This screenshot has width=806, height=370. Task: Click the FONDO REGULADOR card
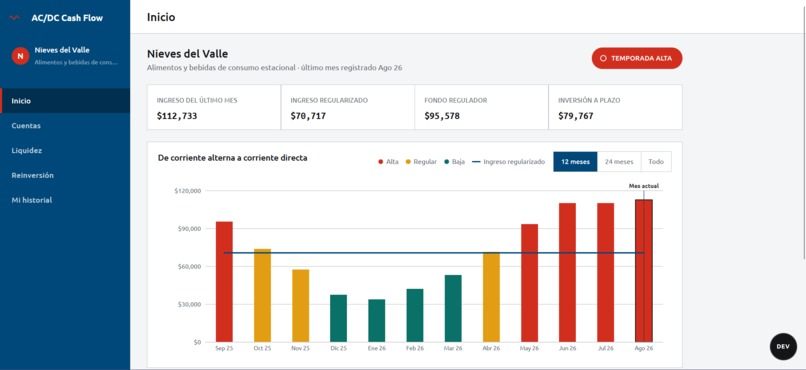[481, 107]
